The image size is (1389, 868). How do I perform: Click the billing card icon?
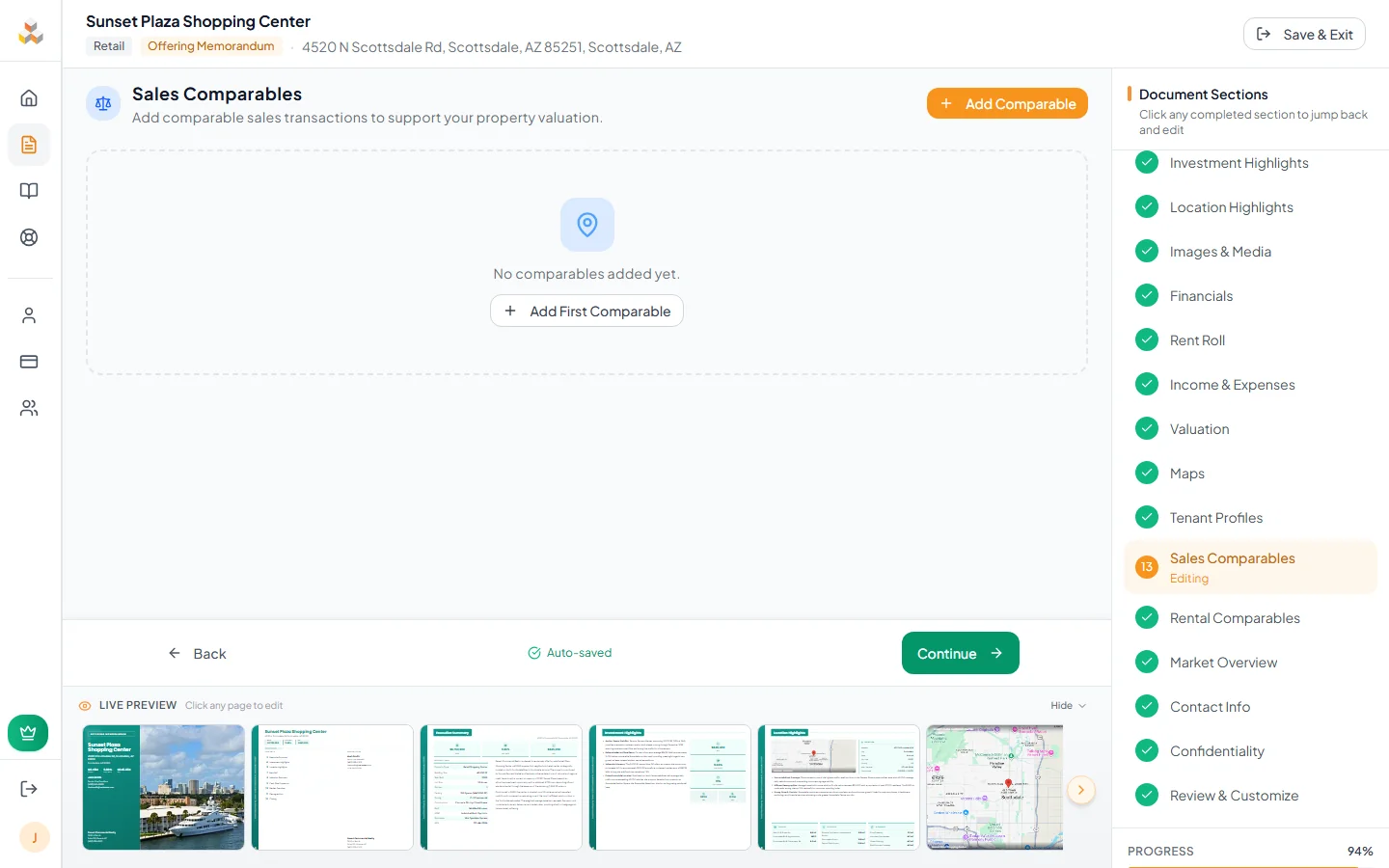click(x=29, y=362)
